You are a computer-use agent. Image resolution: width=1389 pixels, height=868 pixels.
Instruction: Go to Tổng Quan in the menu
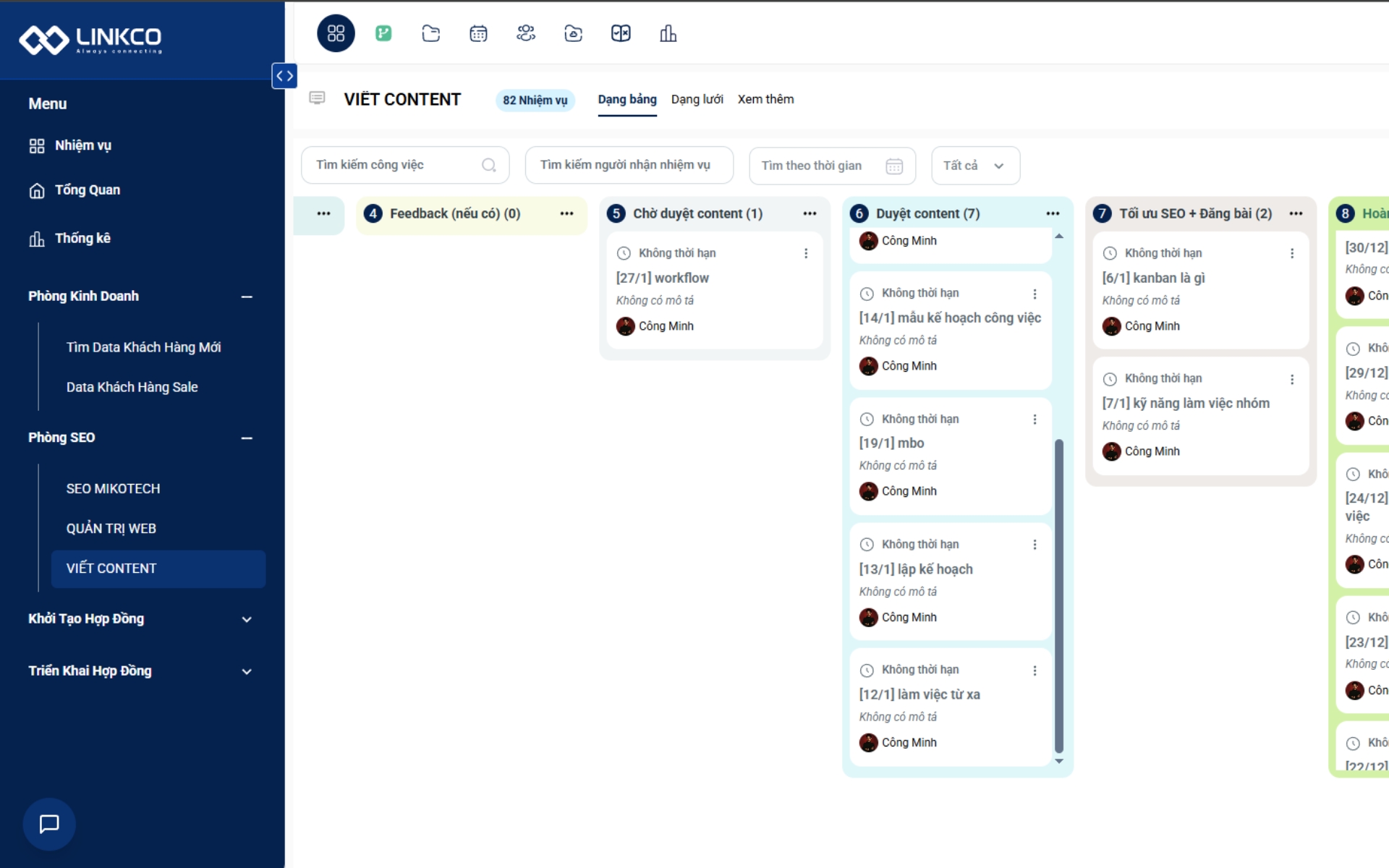88,190
